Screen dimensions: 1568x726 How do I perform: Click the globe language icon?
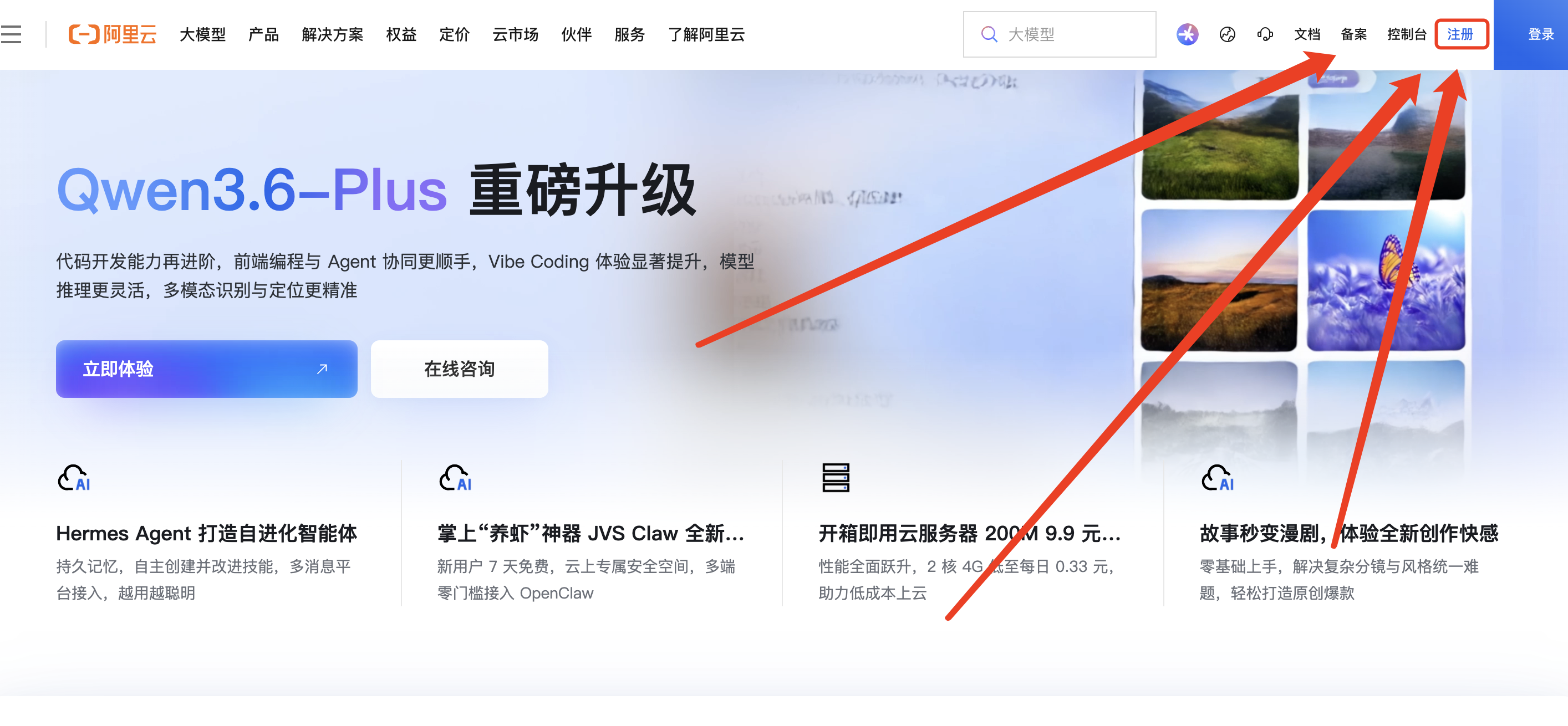(x=1227, y=35)
